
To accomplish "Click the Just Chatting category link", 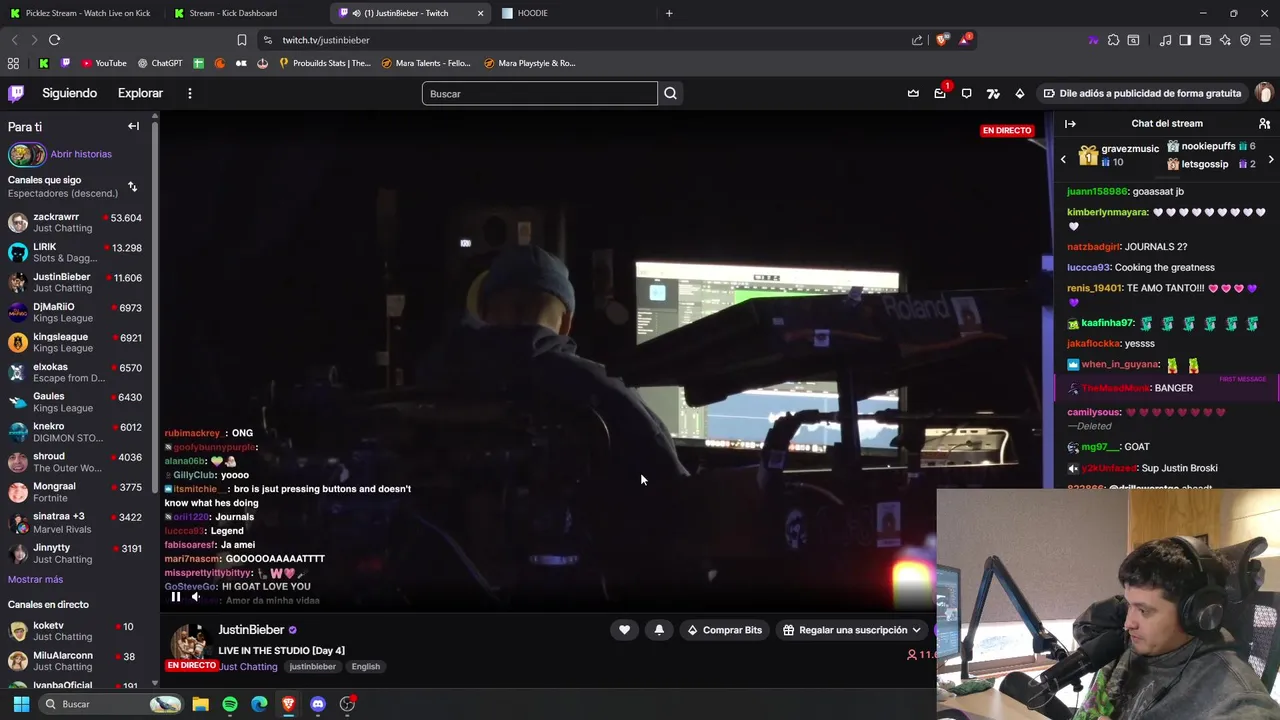I will pyautogui.click(x=248, y=666).
